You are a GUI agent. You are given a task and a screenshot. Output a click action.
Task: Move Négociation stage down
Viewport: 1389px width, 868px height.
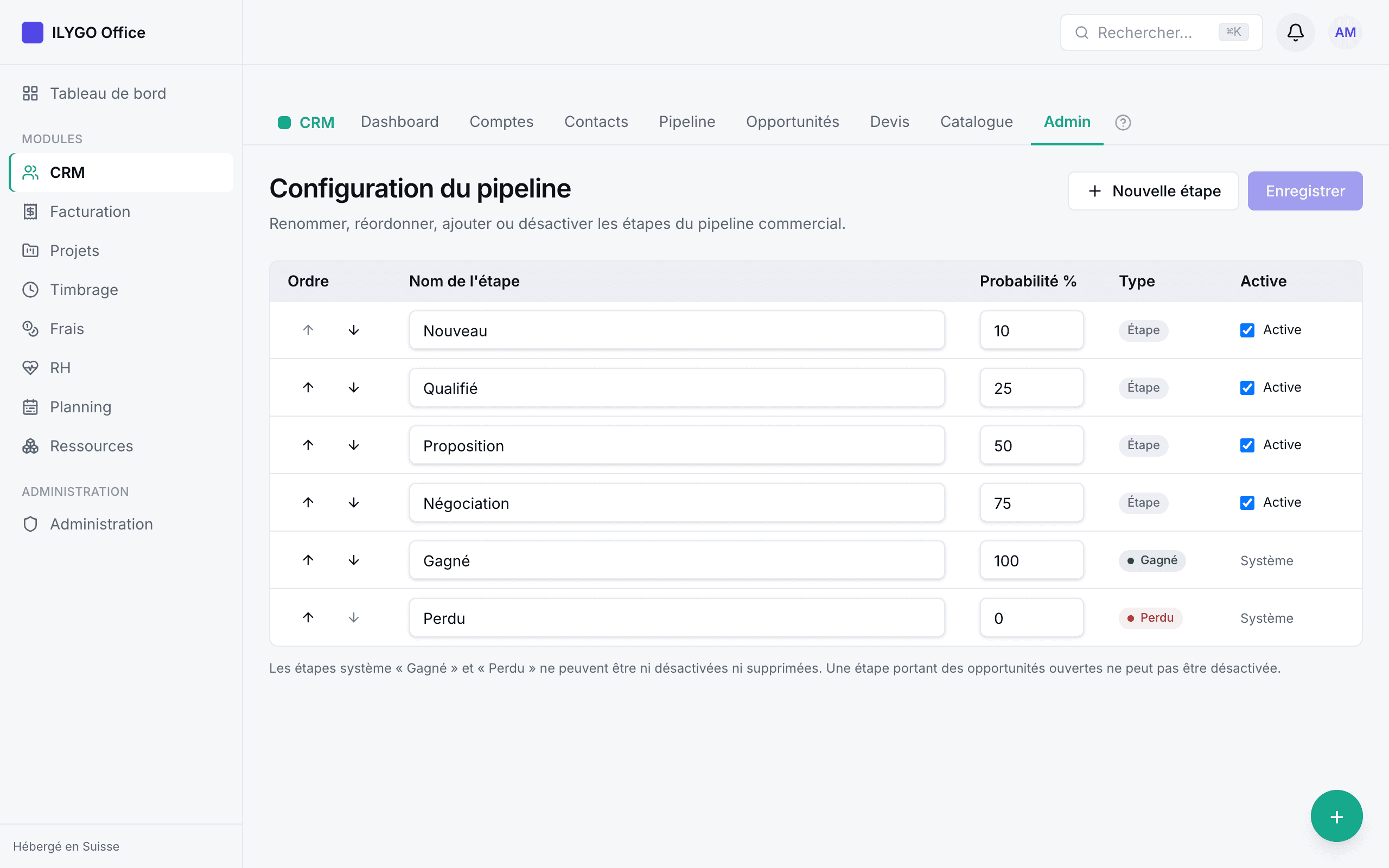[x=354, y=502]
